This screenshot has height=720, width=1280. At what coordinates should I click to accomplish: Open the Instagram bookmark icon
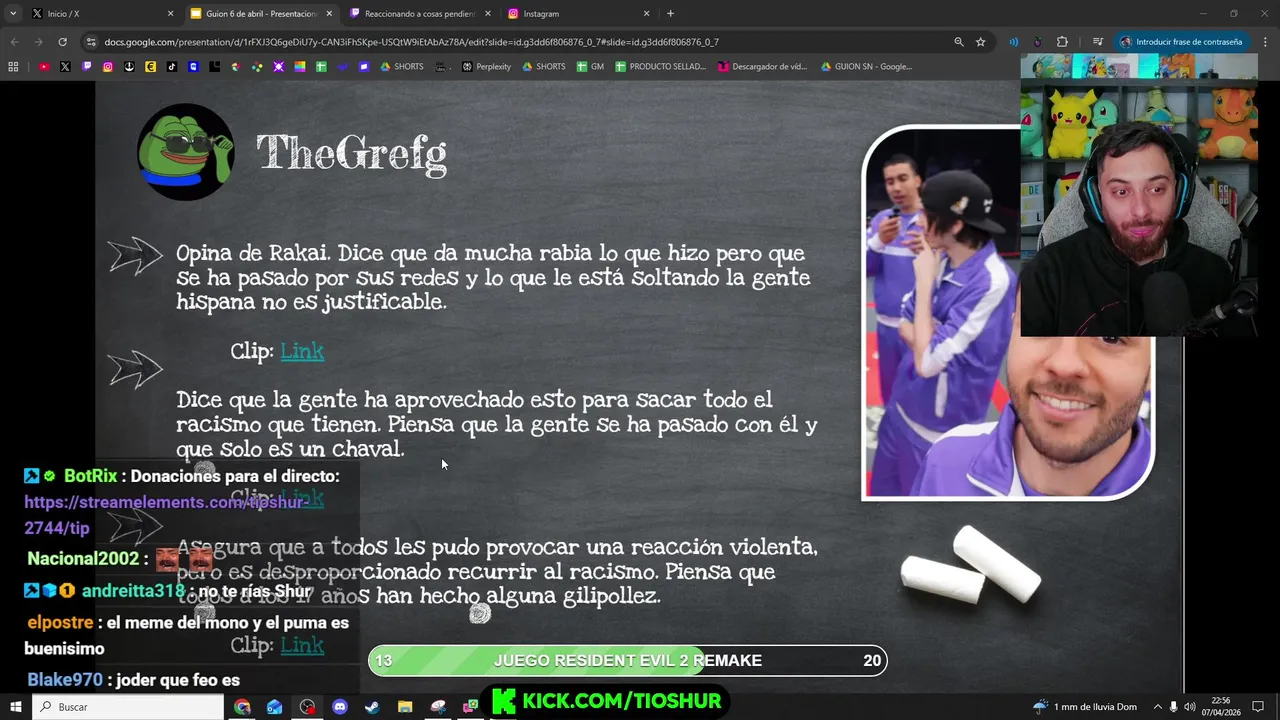click(x=108, y=67)
